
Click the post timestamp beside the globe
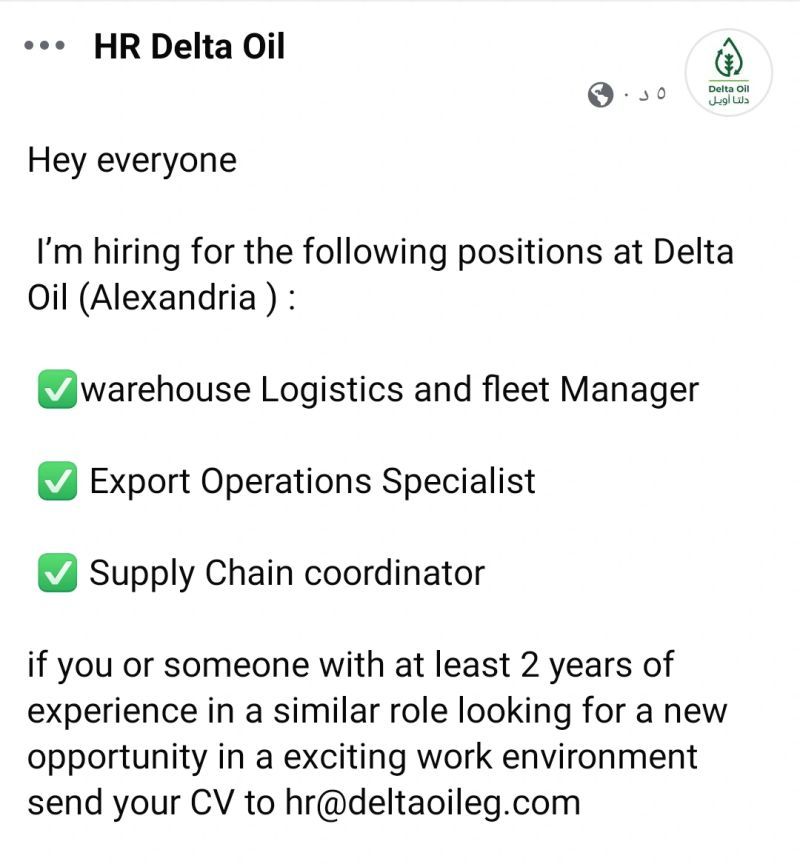pyautogui.click(x=644, y=96)
